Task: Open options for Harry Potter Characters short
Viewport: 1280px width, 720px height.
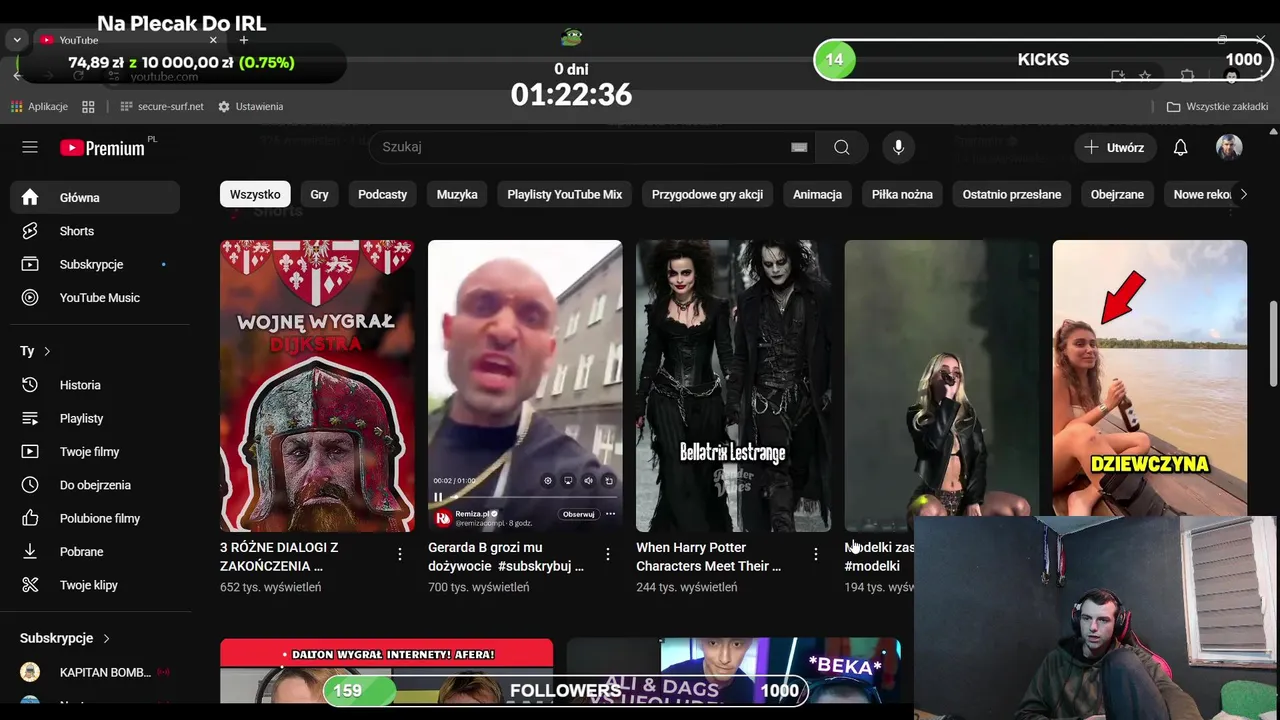Action: [x=816, y=554]
